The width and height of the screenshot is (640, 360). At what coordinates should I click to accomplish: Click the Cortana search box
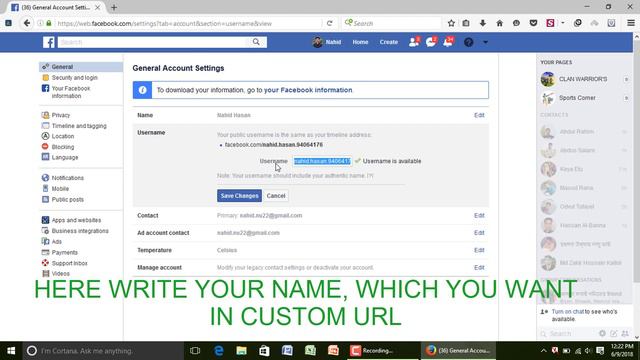103,351
